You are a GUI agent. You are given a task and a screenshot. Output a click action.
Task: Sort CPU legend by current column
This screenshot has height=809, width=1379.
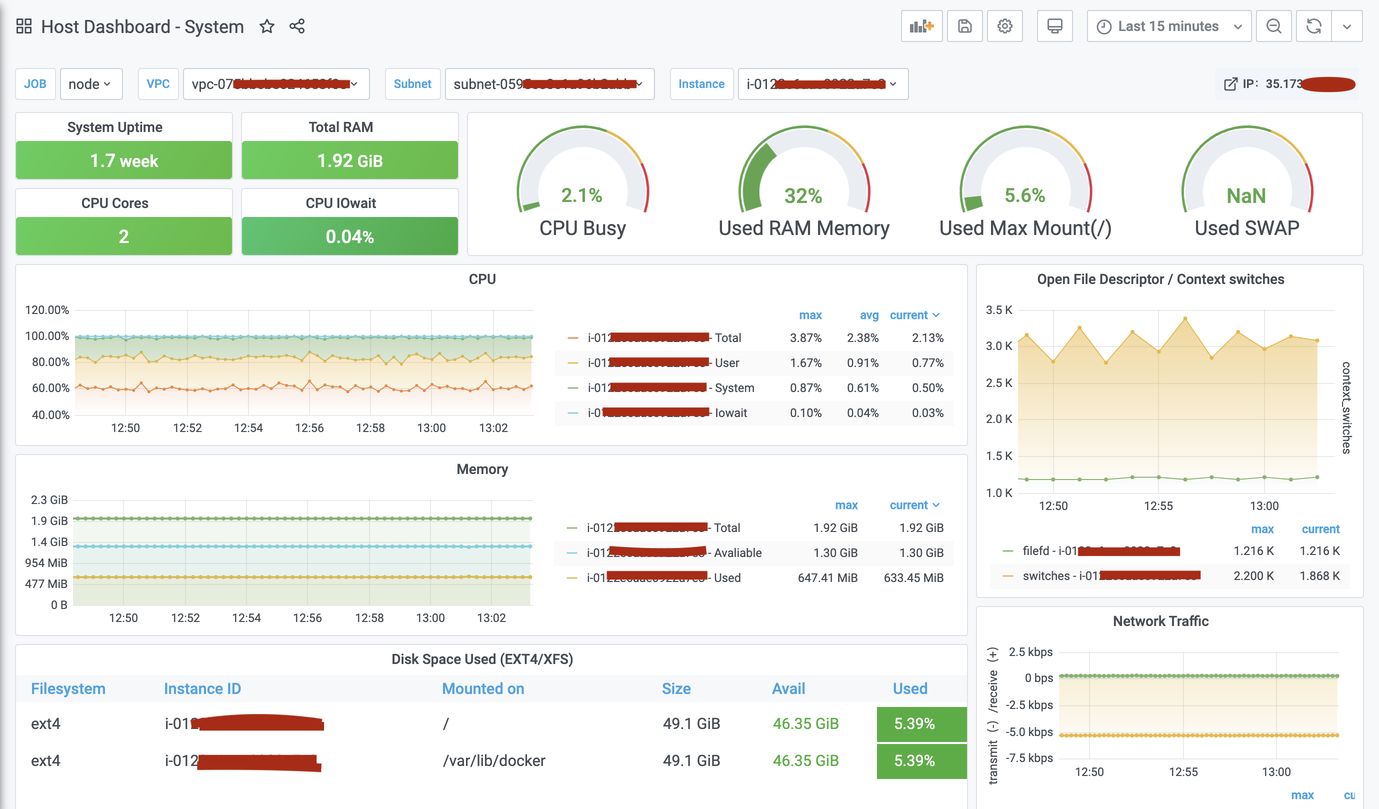click(914, 315)
